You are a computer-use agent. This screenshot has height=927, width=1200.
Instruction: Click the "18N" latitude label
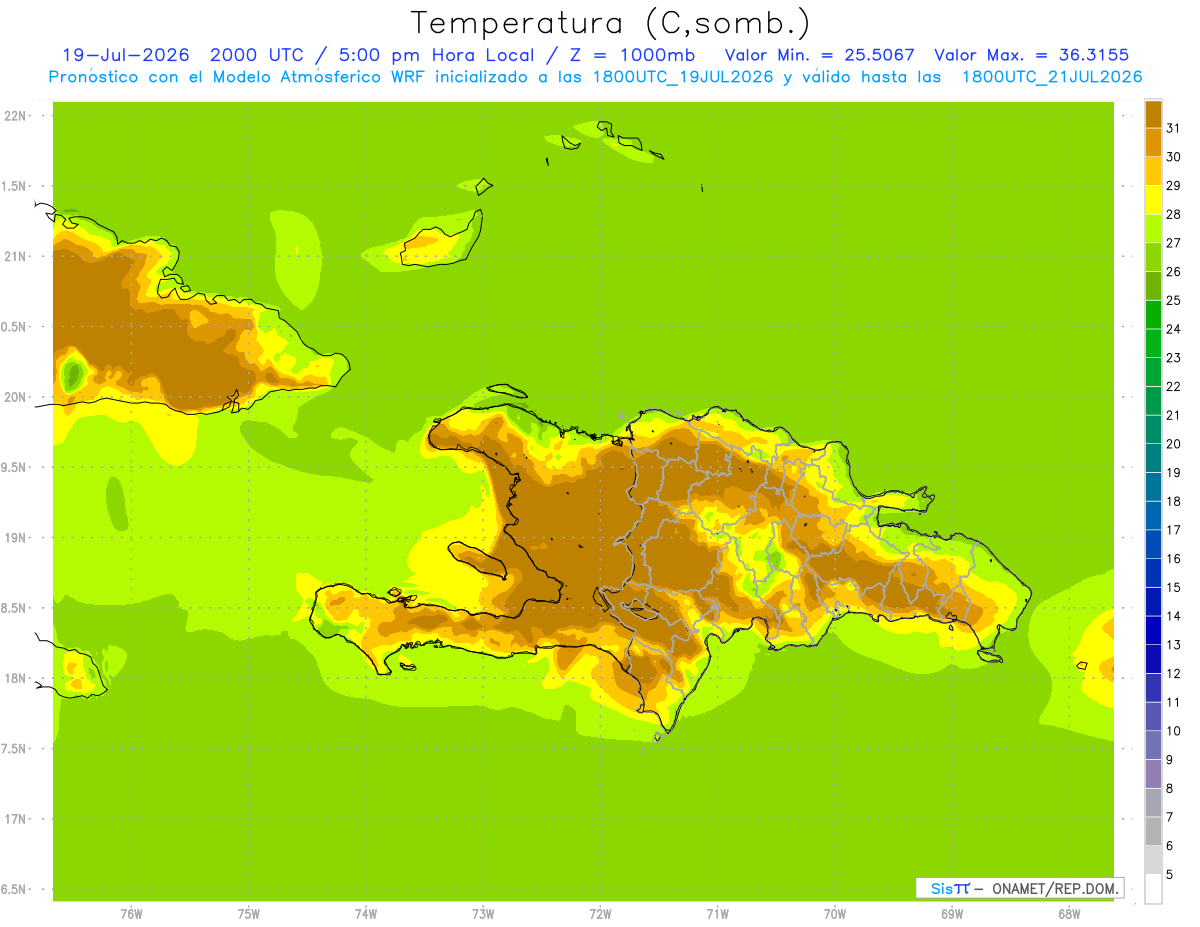tap(15, 678)
